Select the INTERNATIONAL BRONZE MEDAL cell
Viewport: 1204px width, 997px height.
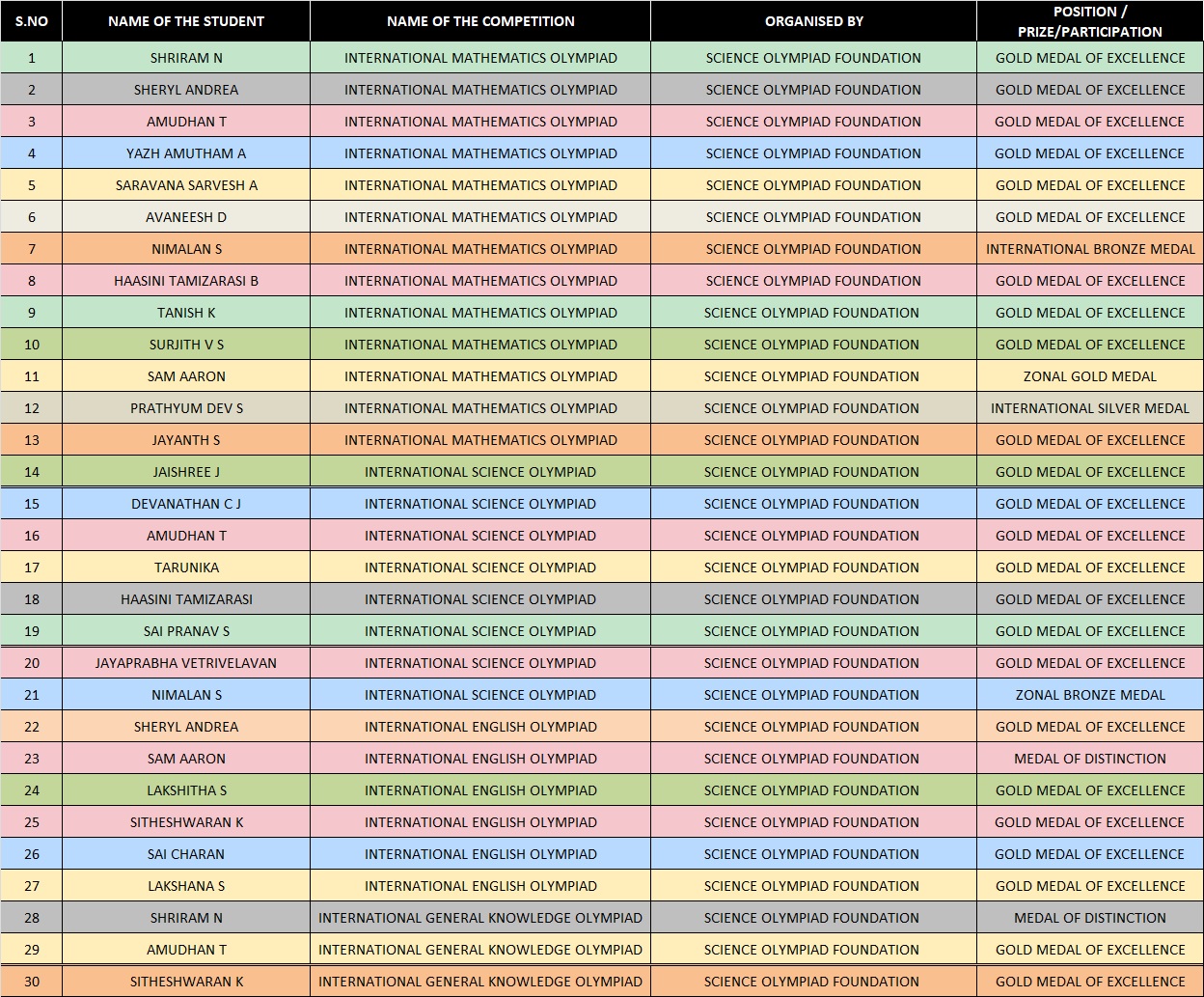pos(1089,249)
